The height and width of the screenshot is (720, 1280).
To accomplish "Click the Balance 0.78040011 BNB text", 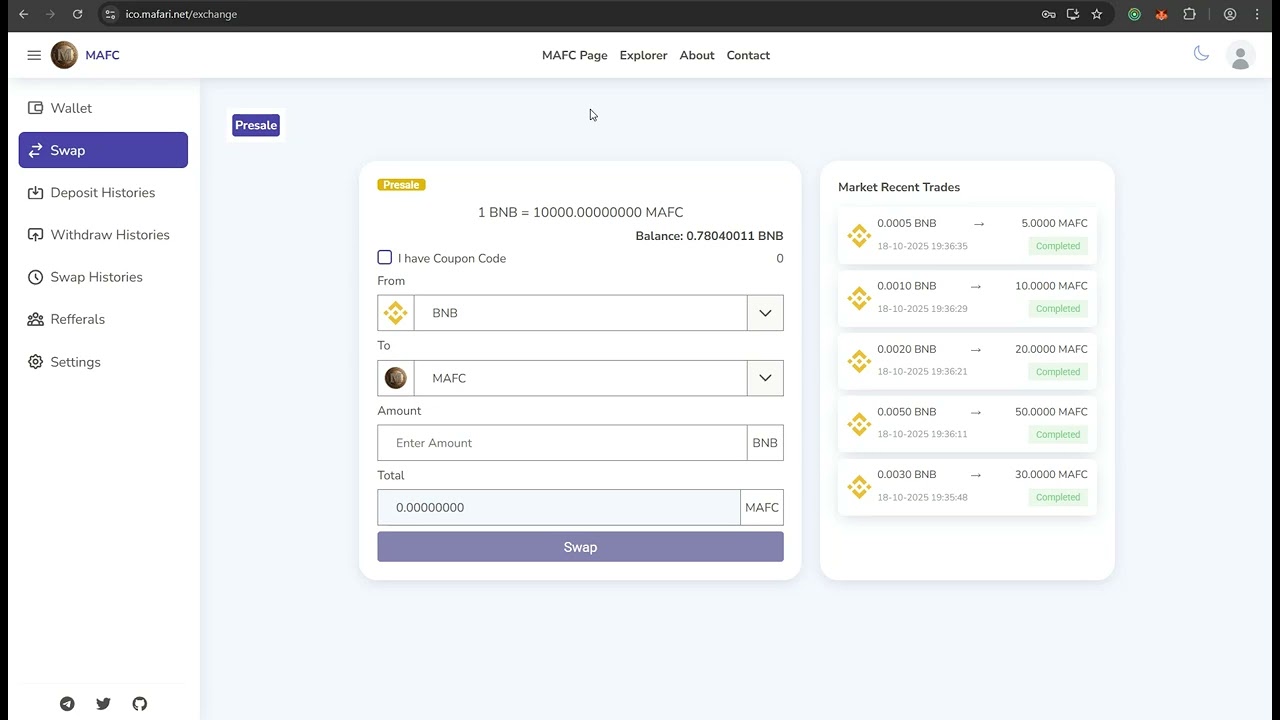I will point(709,236).
